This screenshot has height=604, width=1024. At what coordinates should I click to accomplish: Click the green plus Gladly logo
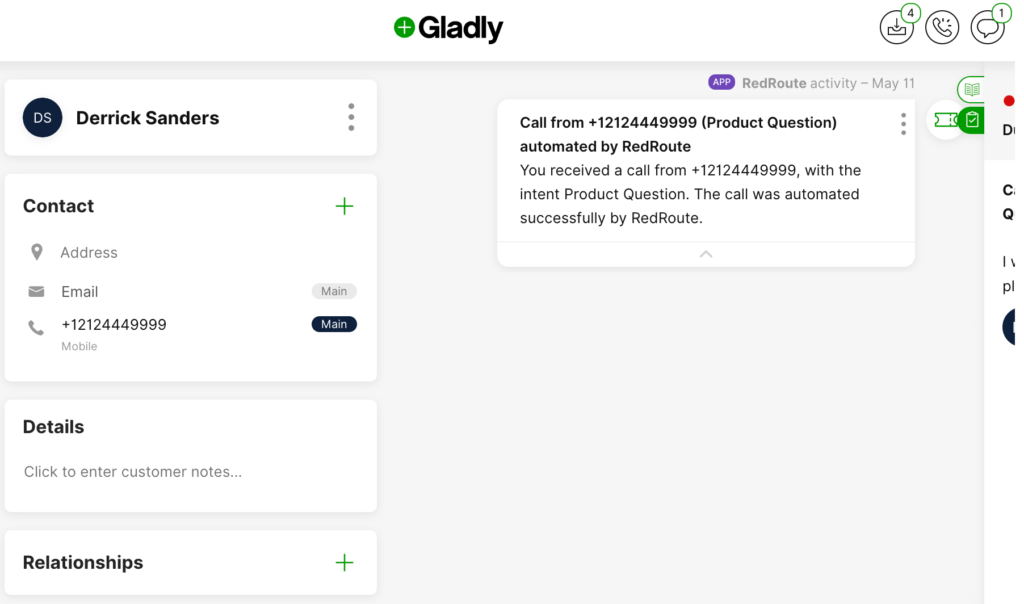click(x=448, y=28)
